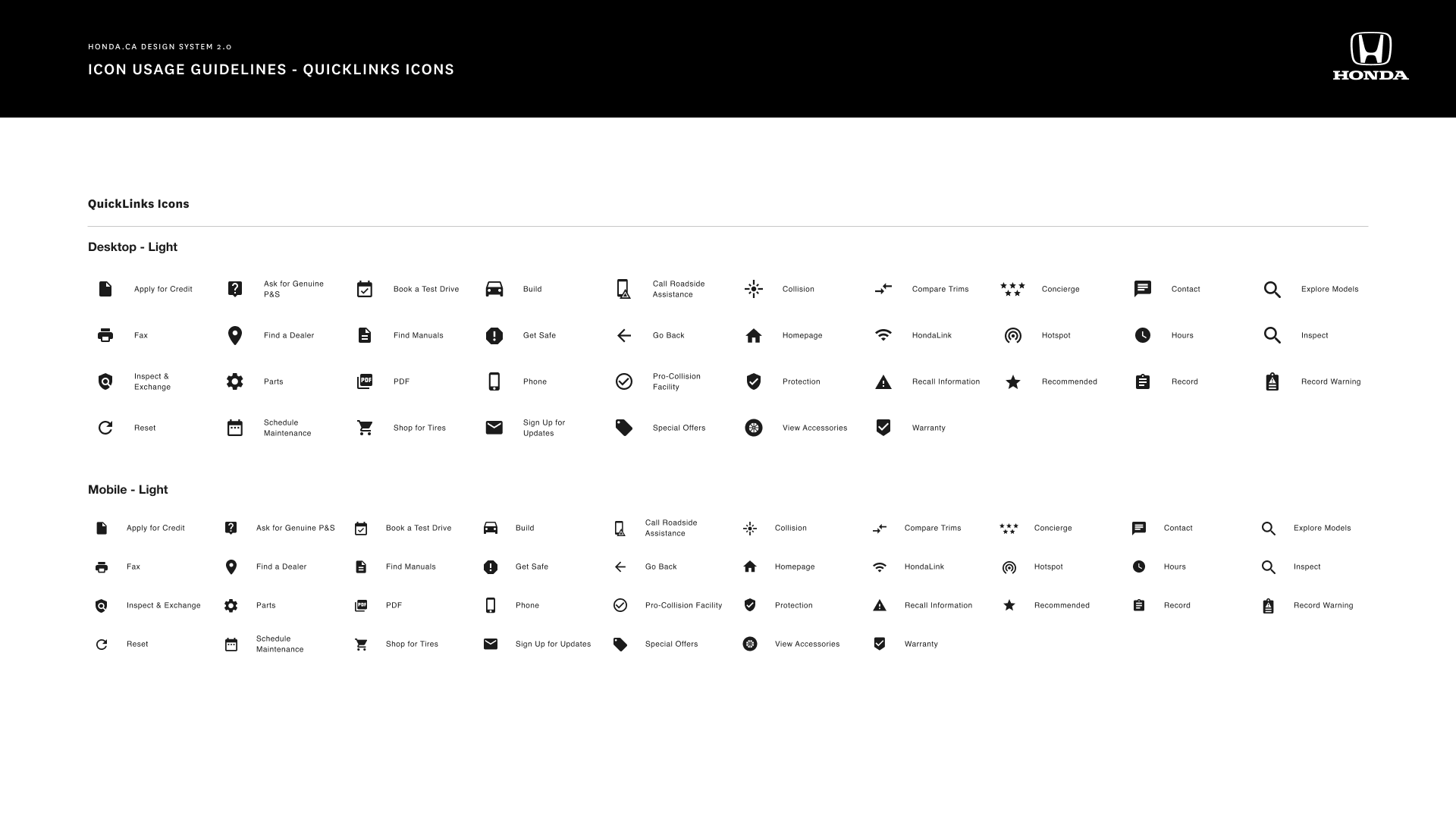Image resolution: width=1456 pixels, height=819 pixels.
Task: Click the Warranty shield icon under Desktop - Light
Action: [883, 428]
